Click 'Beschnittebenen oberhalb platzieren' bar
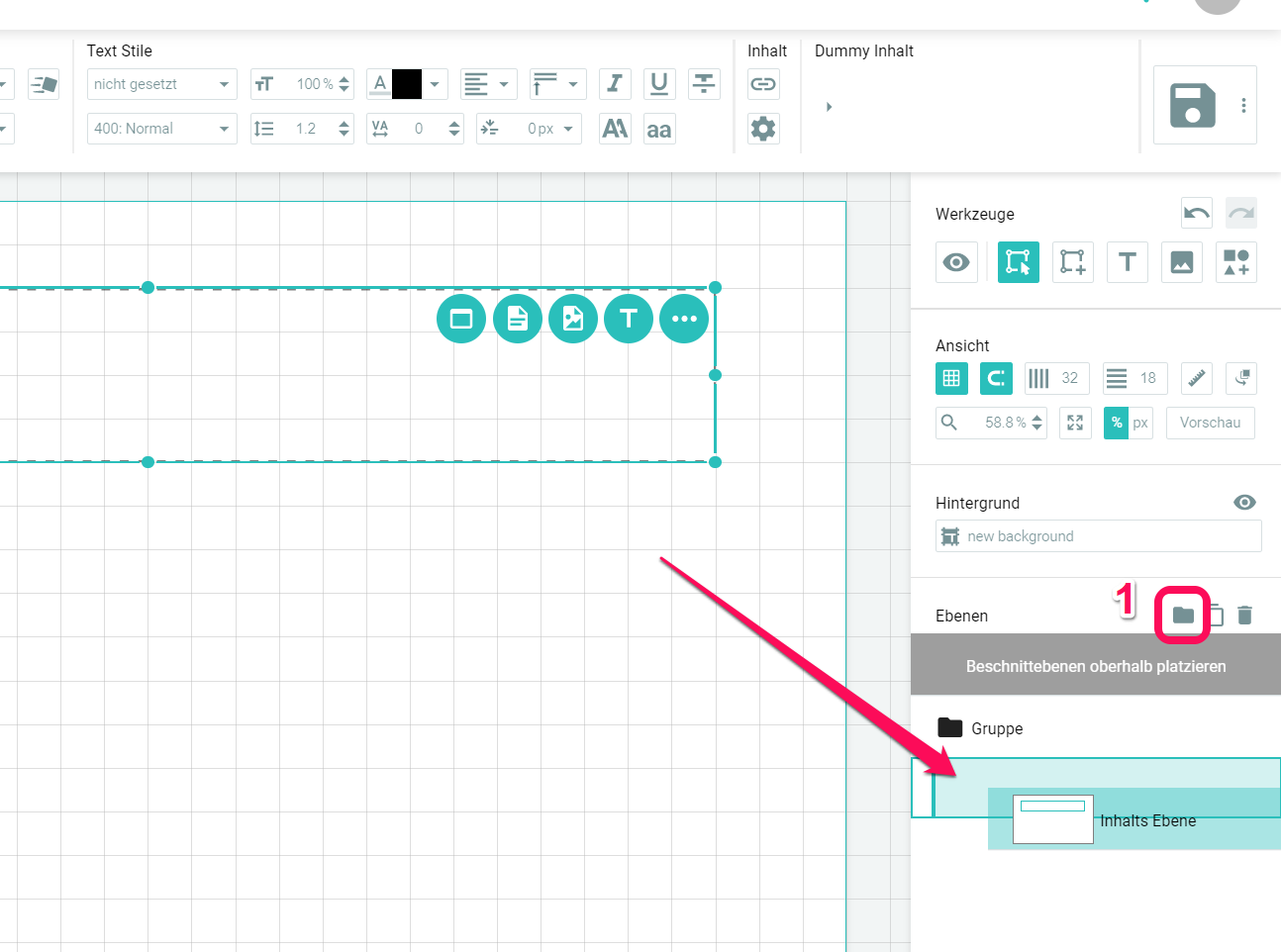Viewport: 1281px width, 952px height. [x=1096, y=666]
